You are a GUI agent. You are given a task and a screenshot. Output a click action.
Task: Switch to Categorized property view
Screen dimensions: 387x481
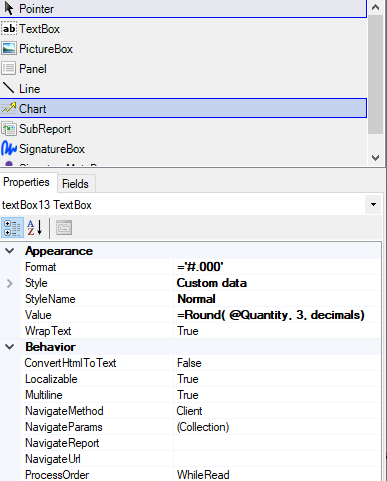click(x=12, y=228)
